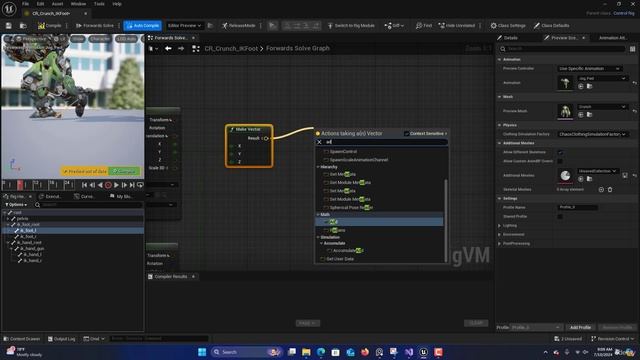Switch to the Rig Hierarchy tab
This screenshot has height=360, width=640.
(x=16, y=197)
